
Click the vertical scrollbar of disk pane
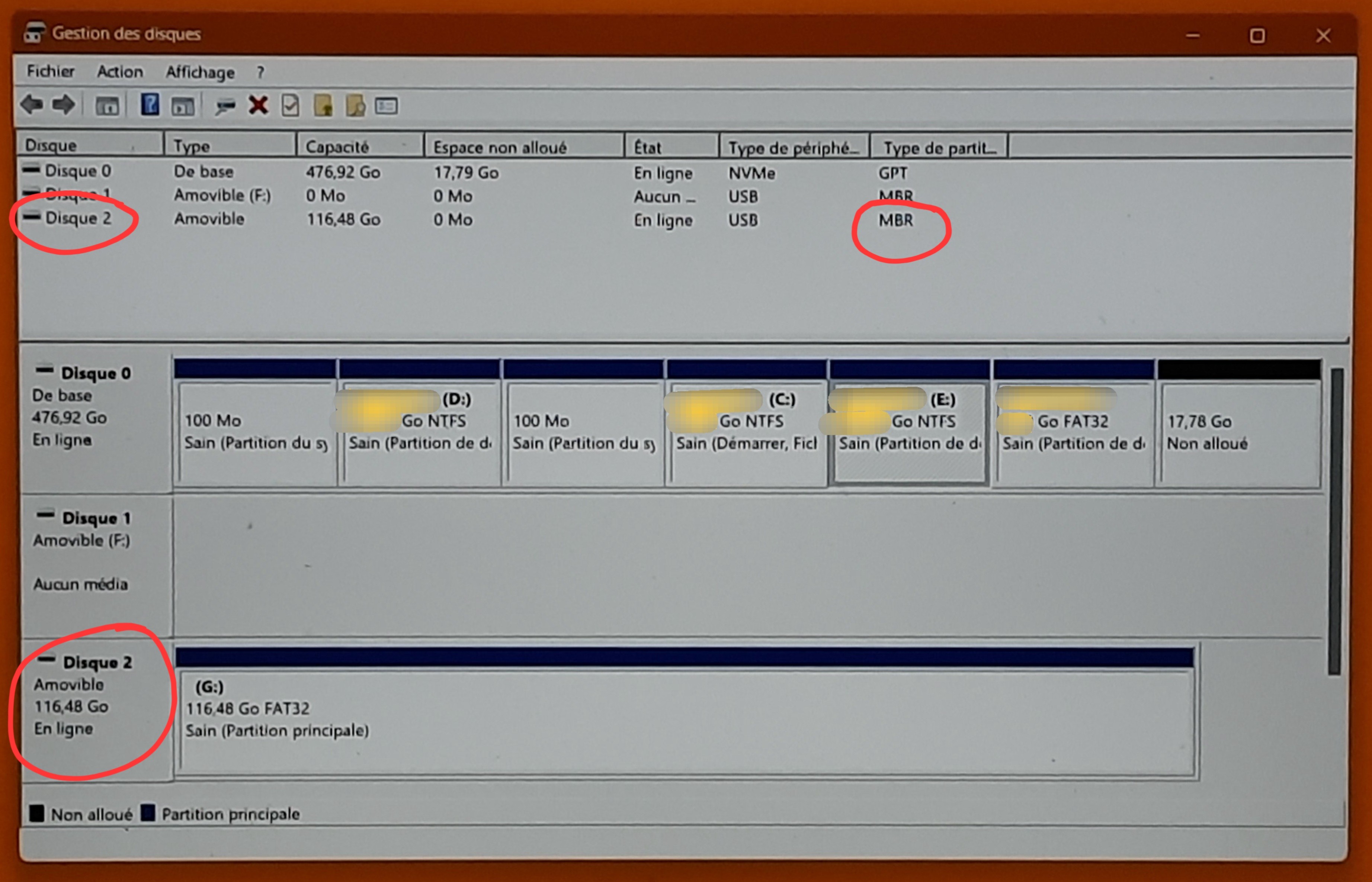pyautogui.click(x=1335, y=521)
